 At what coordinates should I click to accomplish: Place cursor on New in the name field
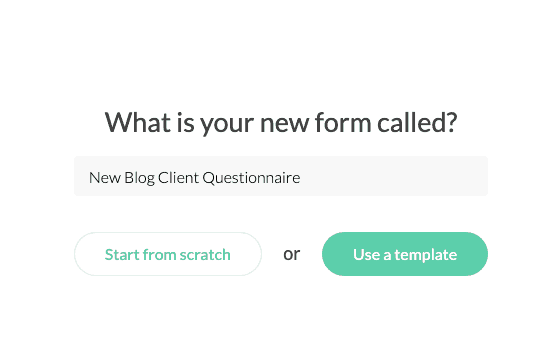(x=105, y=178)
